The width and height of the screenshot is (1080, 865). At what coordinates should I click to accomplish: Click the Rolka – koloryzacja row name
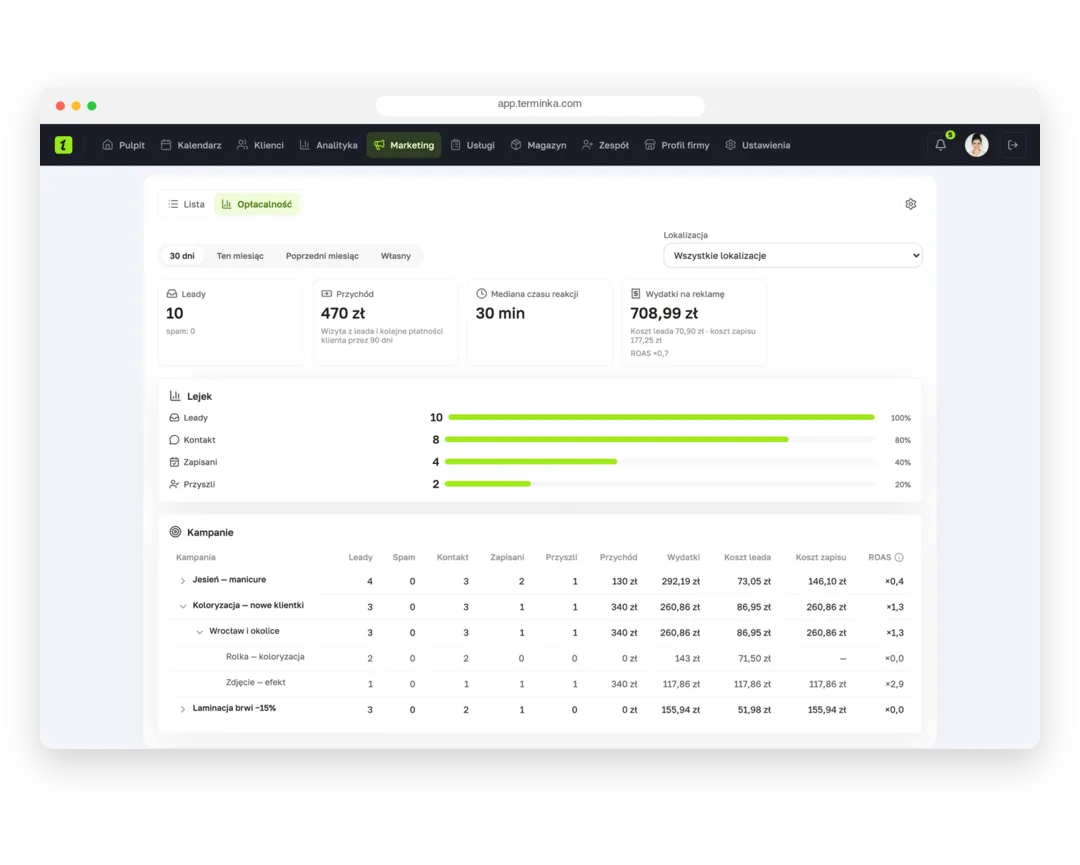click(x=265, y=656)
